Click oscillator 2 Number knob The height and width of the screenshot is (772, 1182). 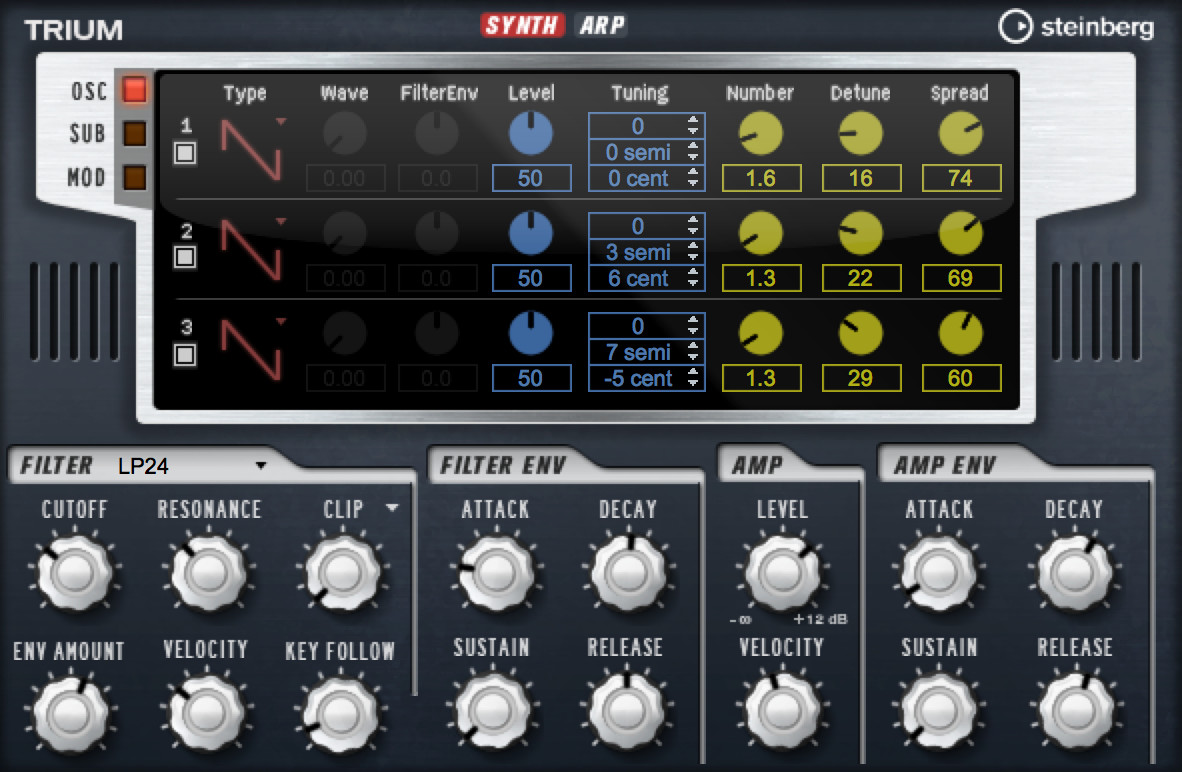click(x=761, y=233)
